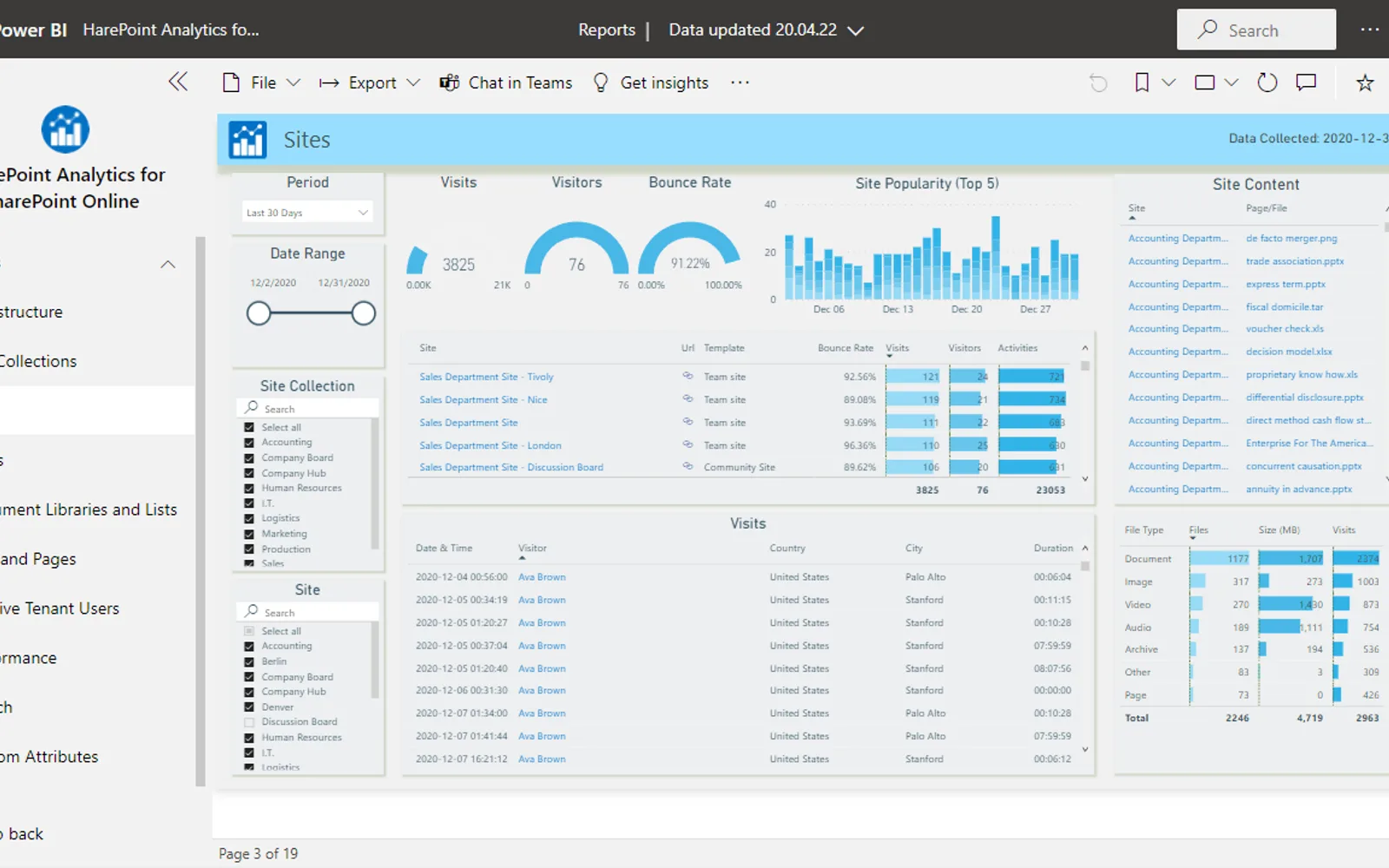The height and width of the screenshot is (868, 1389).
Task: Favorite this report with star icon
Action: click(x=1365, y=82)
